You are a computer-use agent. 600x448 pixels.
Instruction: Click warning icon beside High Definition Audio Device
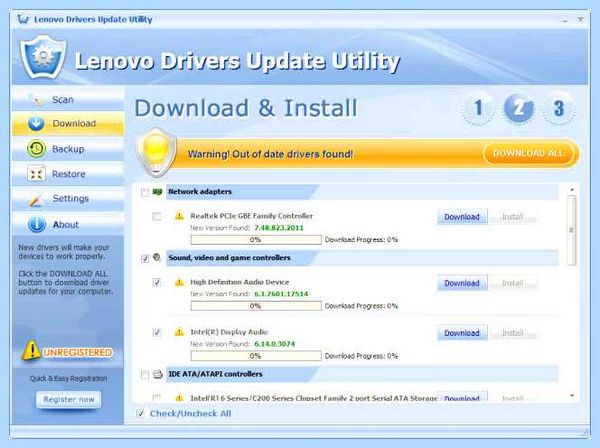[x=179, y=282]
